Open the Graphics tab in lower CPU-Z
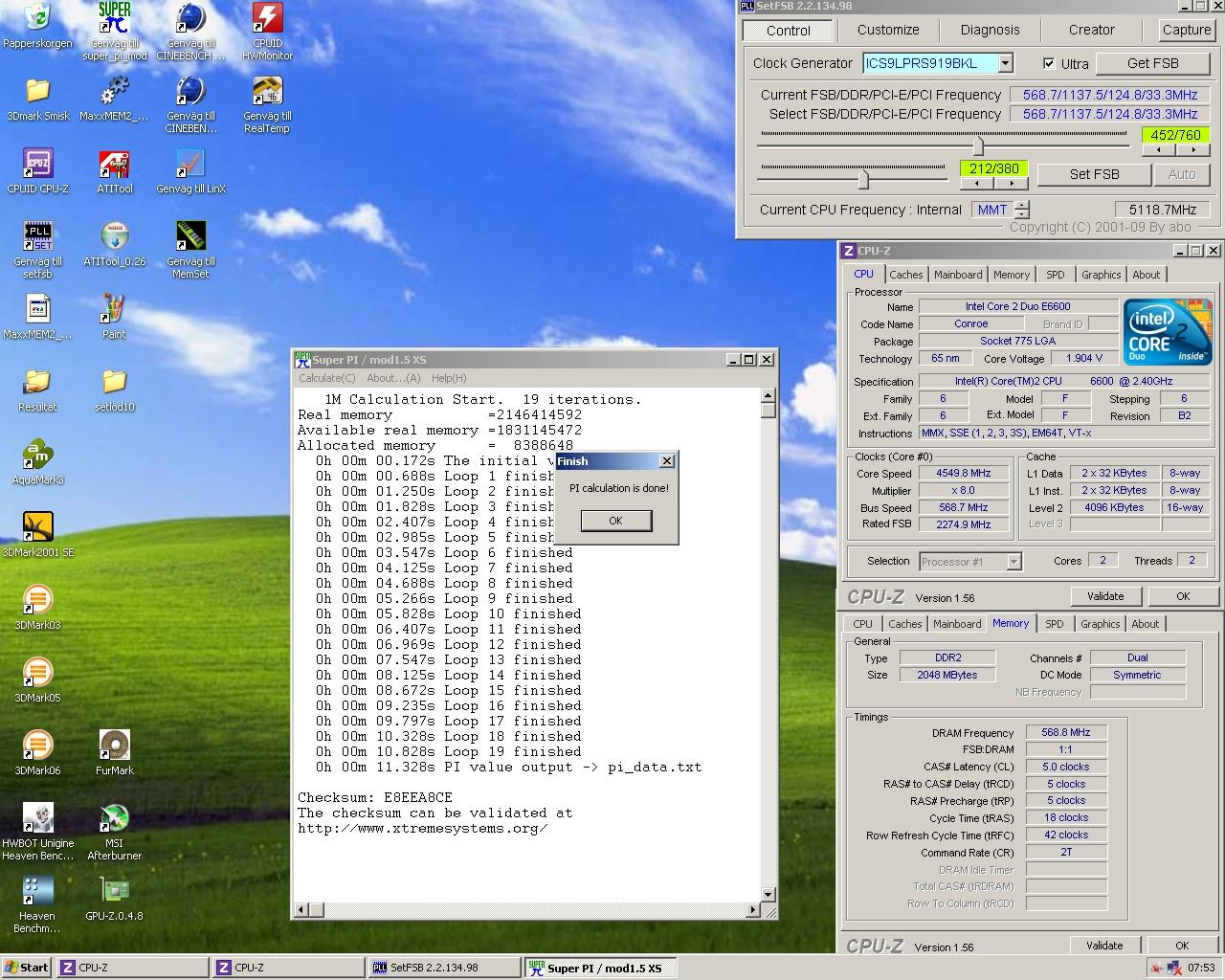 coord(1100,624)
